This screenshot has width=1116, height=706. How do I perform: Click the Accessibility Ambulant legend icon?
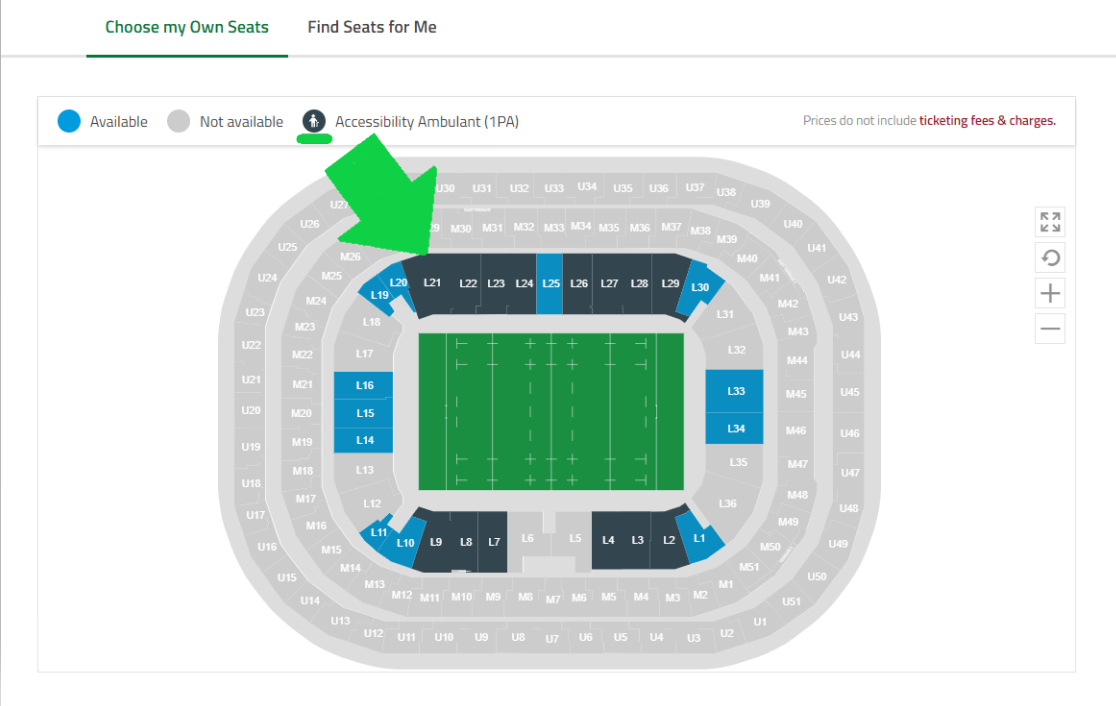point(314,122)
